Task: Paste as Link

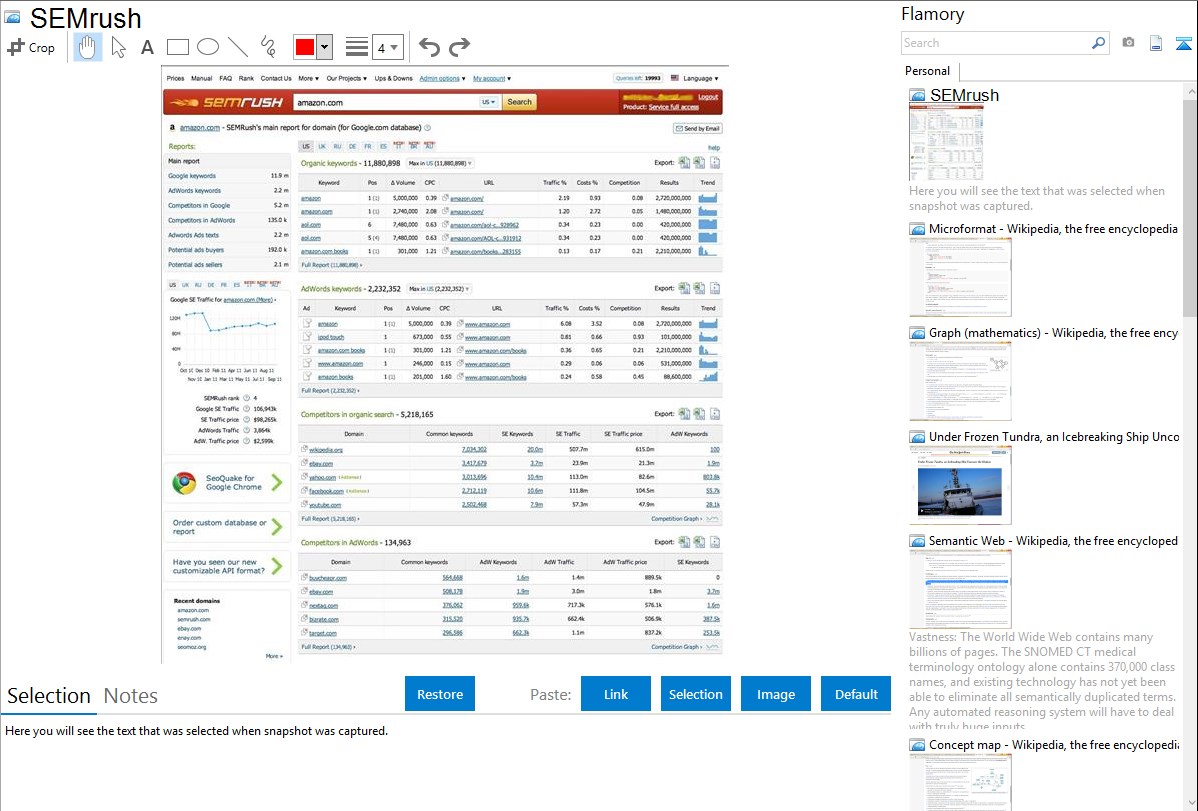Action: click(616, 694)
